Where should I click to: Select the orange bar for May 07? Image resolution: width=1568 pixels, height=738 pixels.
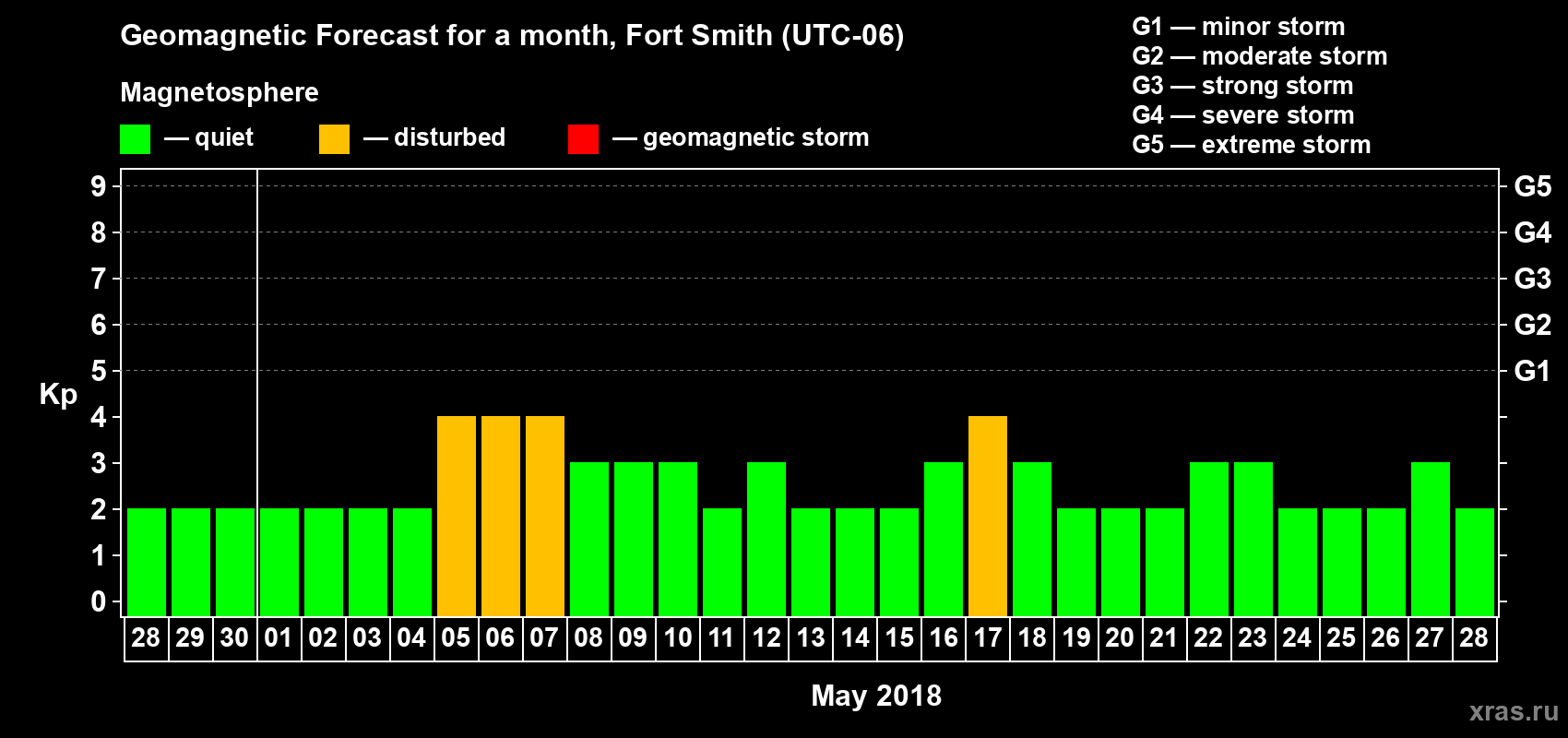[545, 517]
